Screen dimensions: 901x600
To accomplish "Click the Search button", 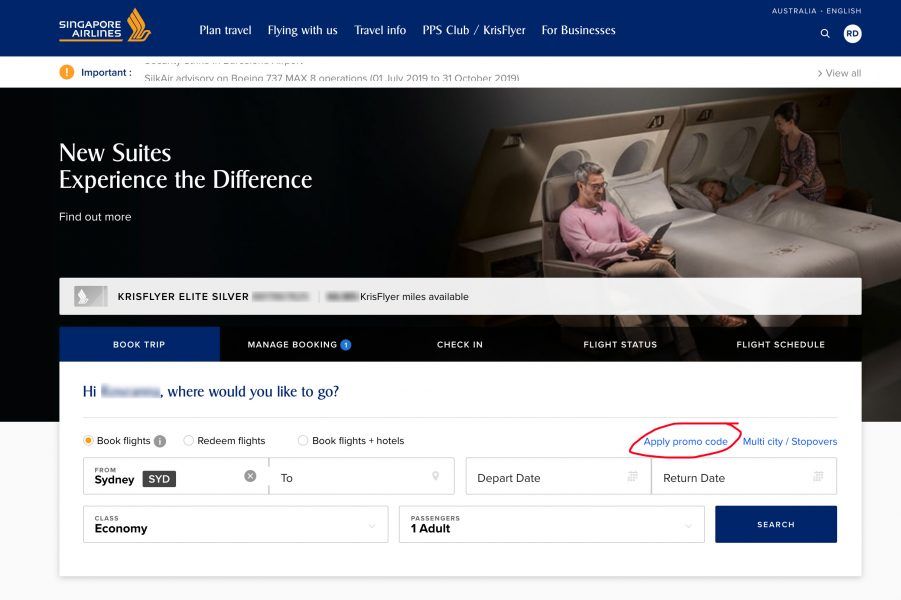I will coord(776,524).
